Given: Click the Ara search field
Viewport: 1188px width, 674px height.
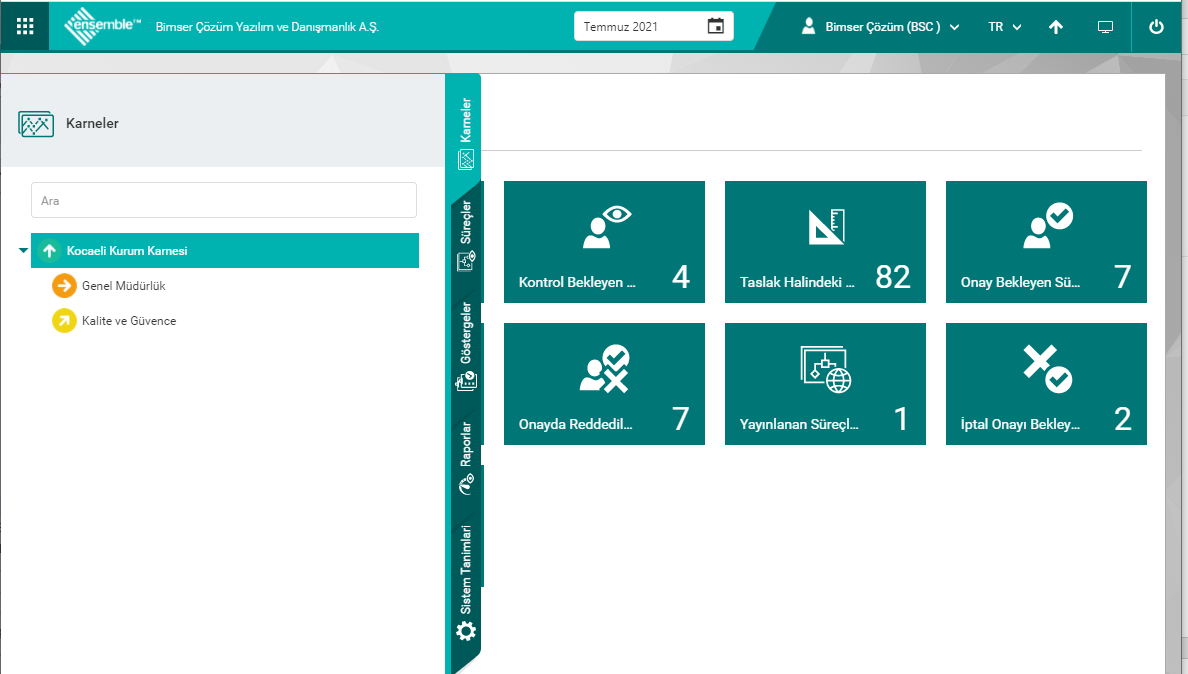Looking at the screenshot, I should pos(224,200).
